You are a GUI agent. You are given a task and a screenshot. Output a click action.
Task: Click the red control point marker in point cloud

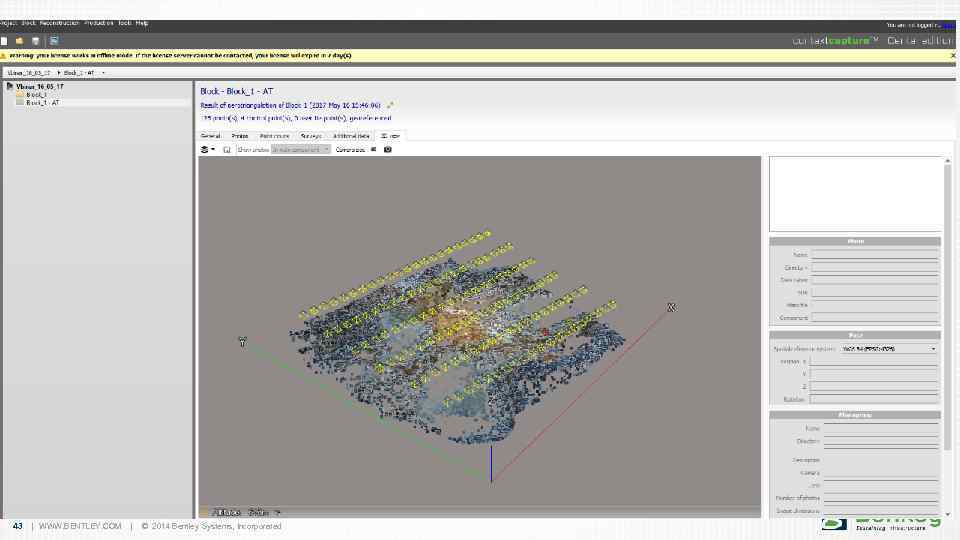[x=545, y=332]
